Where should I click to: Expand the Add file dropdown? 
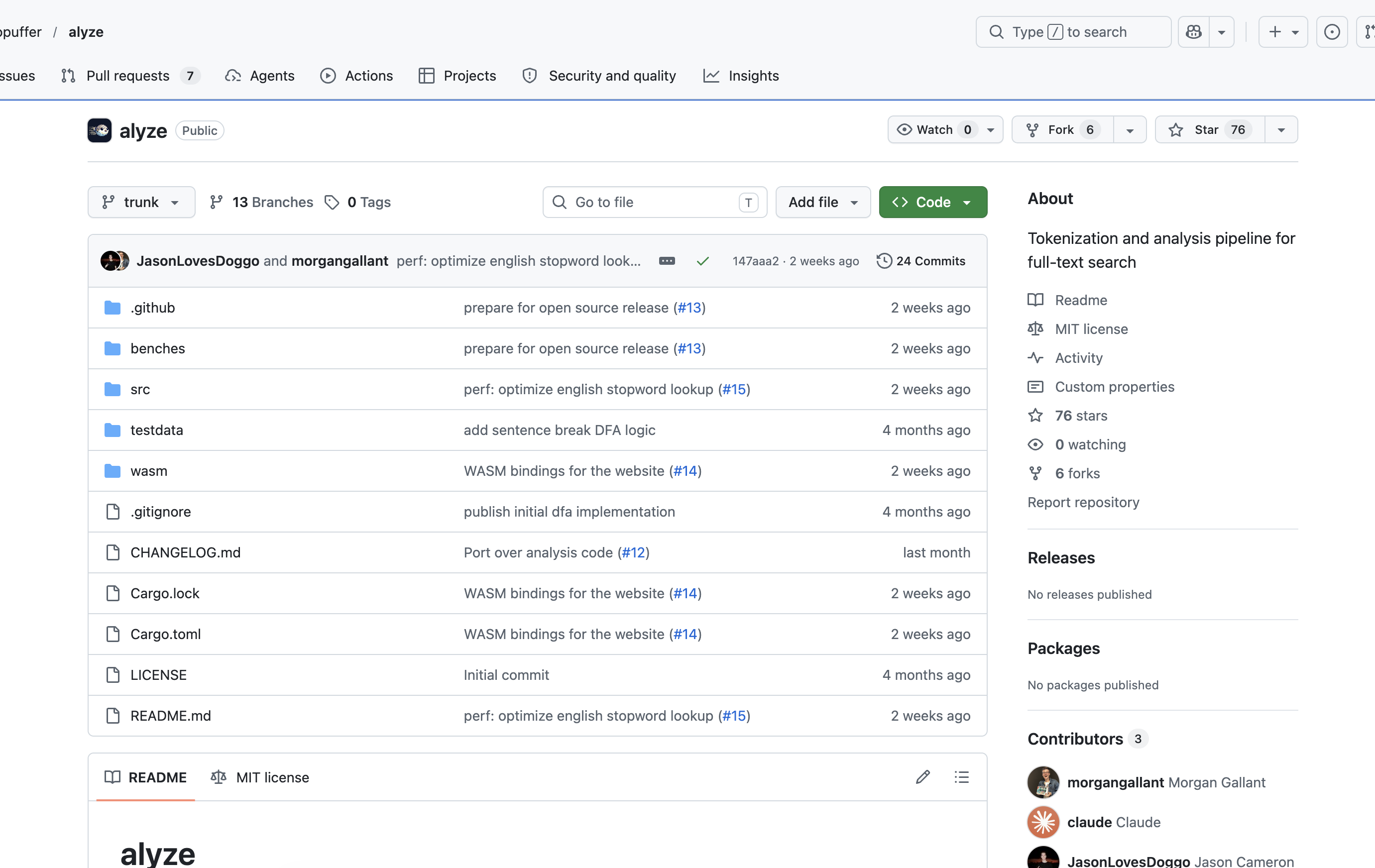[823, 202]
